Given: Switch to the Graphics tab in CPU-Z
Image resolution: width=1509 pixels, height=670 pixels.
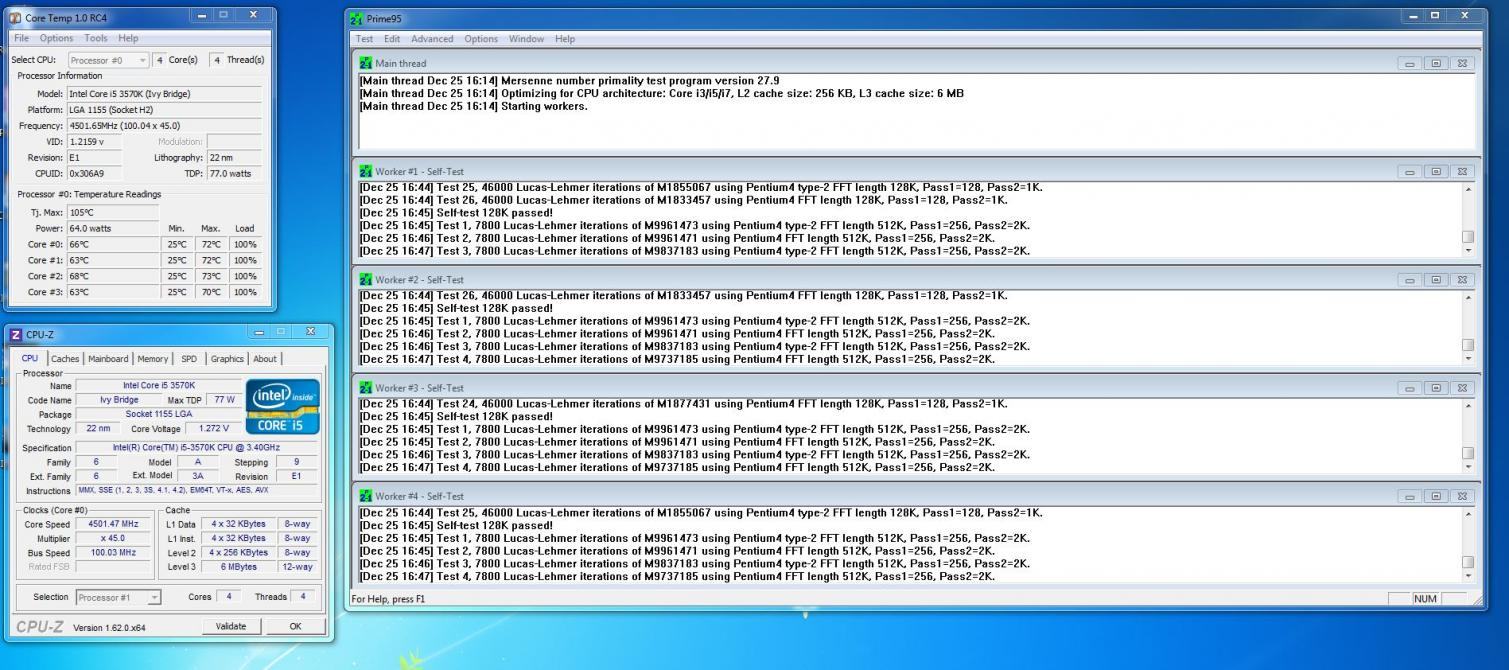Looking at the screenshot, I should coord(227,359).
